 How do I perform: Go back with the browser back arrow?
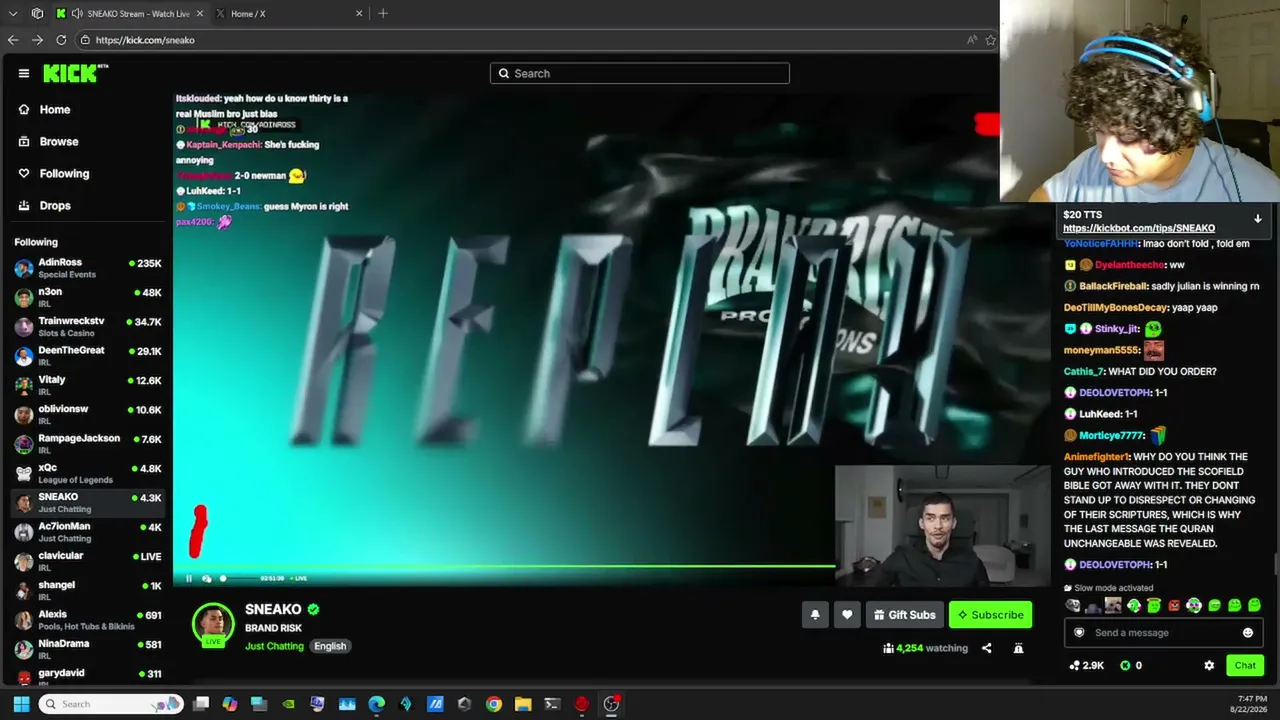click(x=13, y=40)
